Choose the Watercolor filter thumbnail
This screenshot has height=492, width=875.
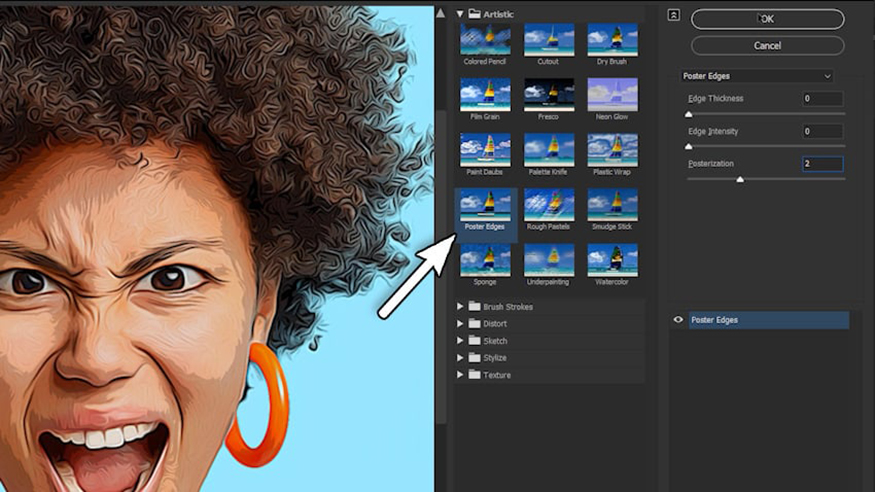pyautogui.click(x=612, y=260)
